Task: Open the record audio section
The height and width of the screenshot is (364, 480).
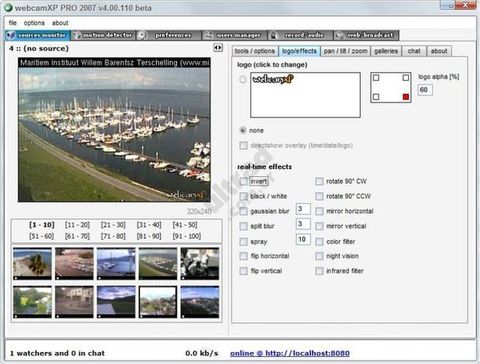Action: [300, 35]
